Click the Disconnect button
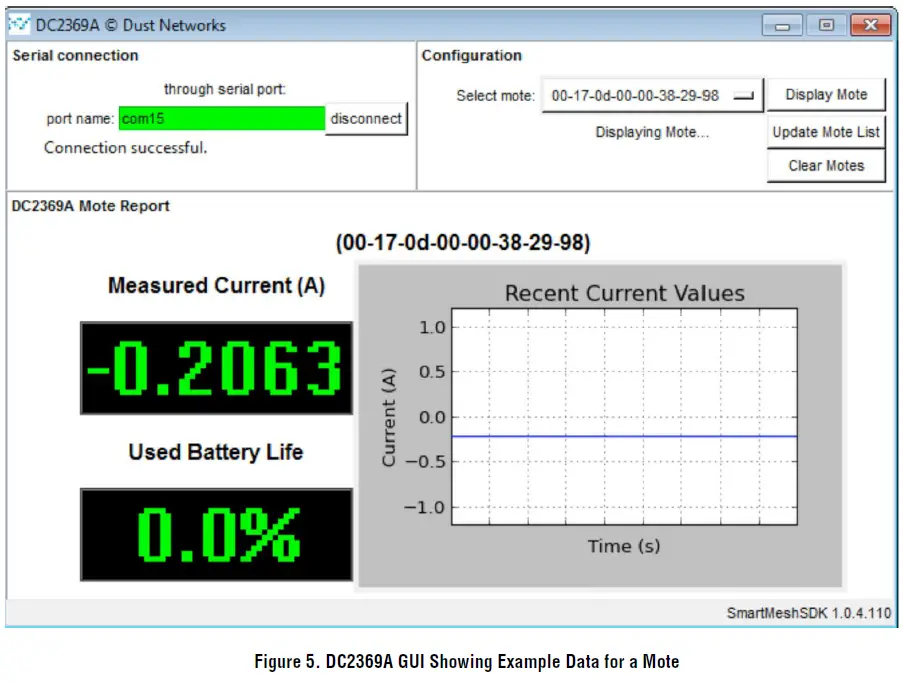The image size is (903, 682). click(x=367, y=118)
